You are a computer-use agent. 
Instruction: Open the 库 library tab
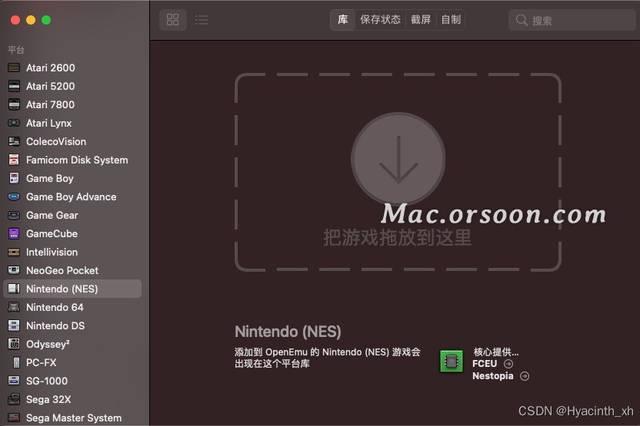(343, 19)
